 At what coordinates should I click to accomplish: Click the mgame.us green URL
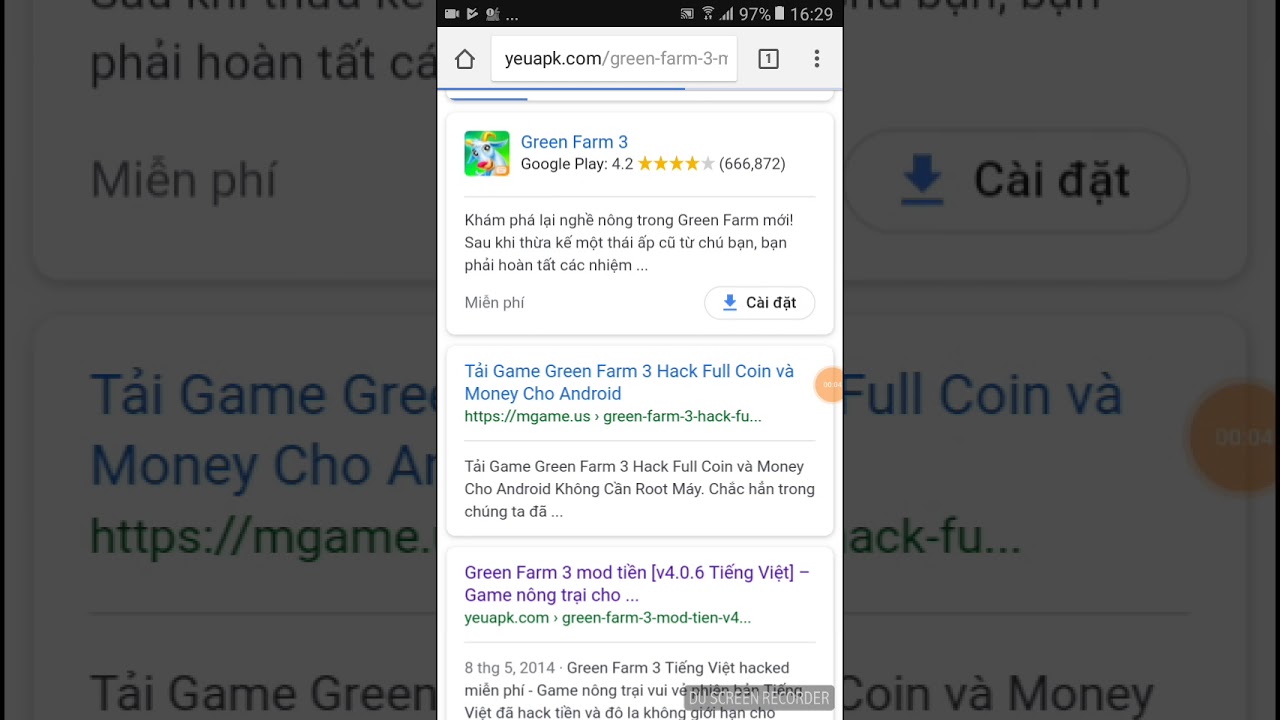[x=613, y=417]
